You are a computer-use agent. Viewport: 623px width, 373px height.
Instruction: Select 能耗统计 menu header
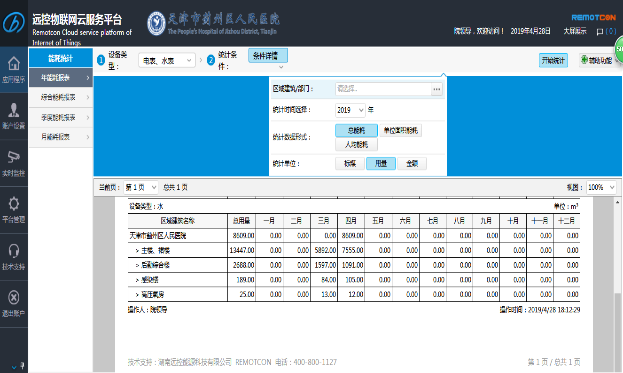tap(61, 58)
